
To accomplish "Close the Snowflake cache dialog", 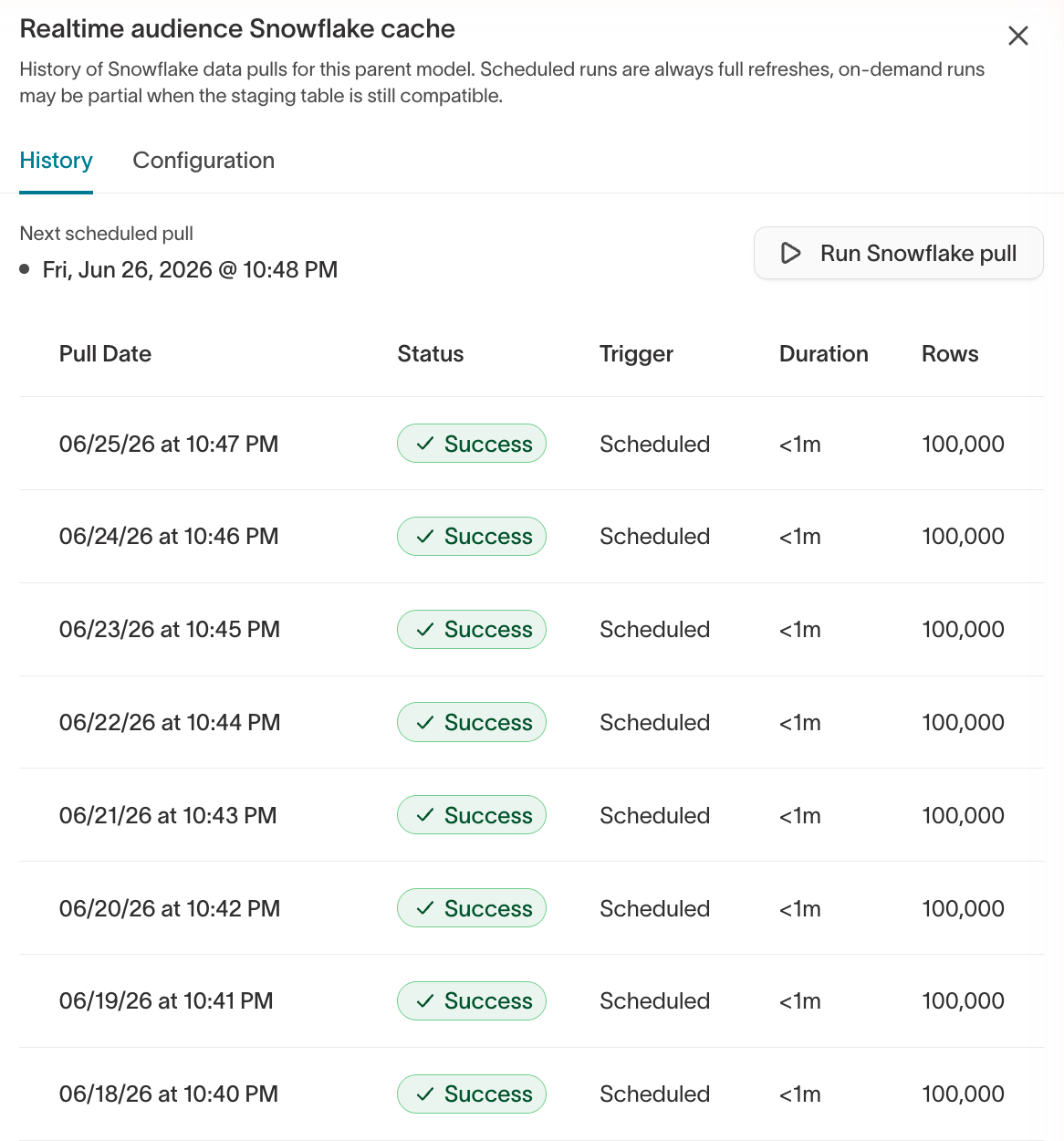I will click(x=1017, y=36).
